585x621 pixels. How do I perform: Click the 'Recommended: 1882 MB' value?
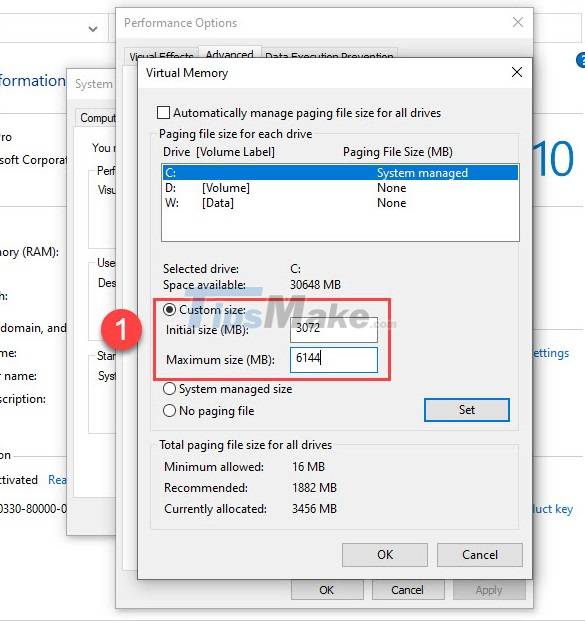pos(314,488)
